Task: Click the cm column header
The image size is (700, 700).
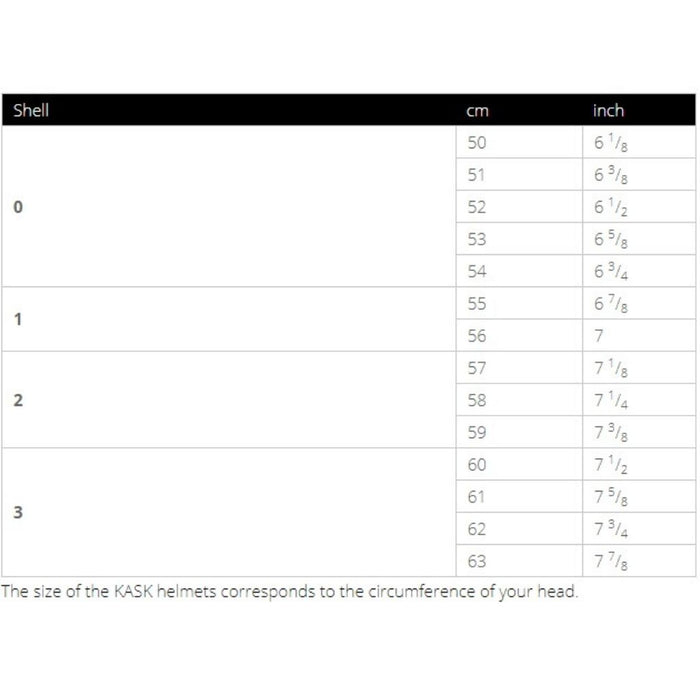Action: [x=477, y=111]
